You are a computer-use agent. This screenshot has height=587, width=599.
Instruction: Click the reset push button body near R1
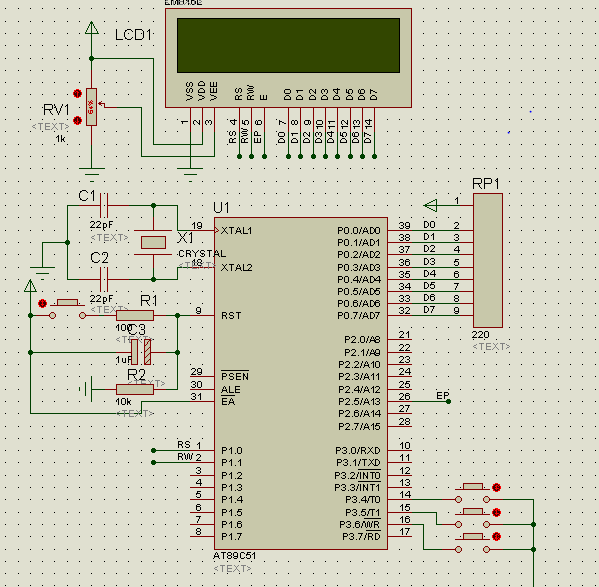tap(67, 302)
